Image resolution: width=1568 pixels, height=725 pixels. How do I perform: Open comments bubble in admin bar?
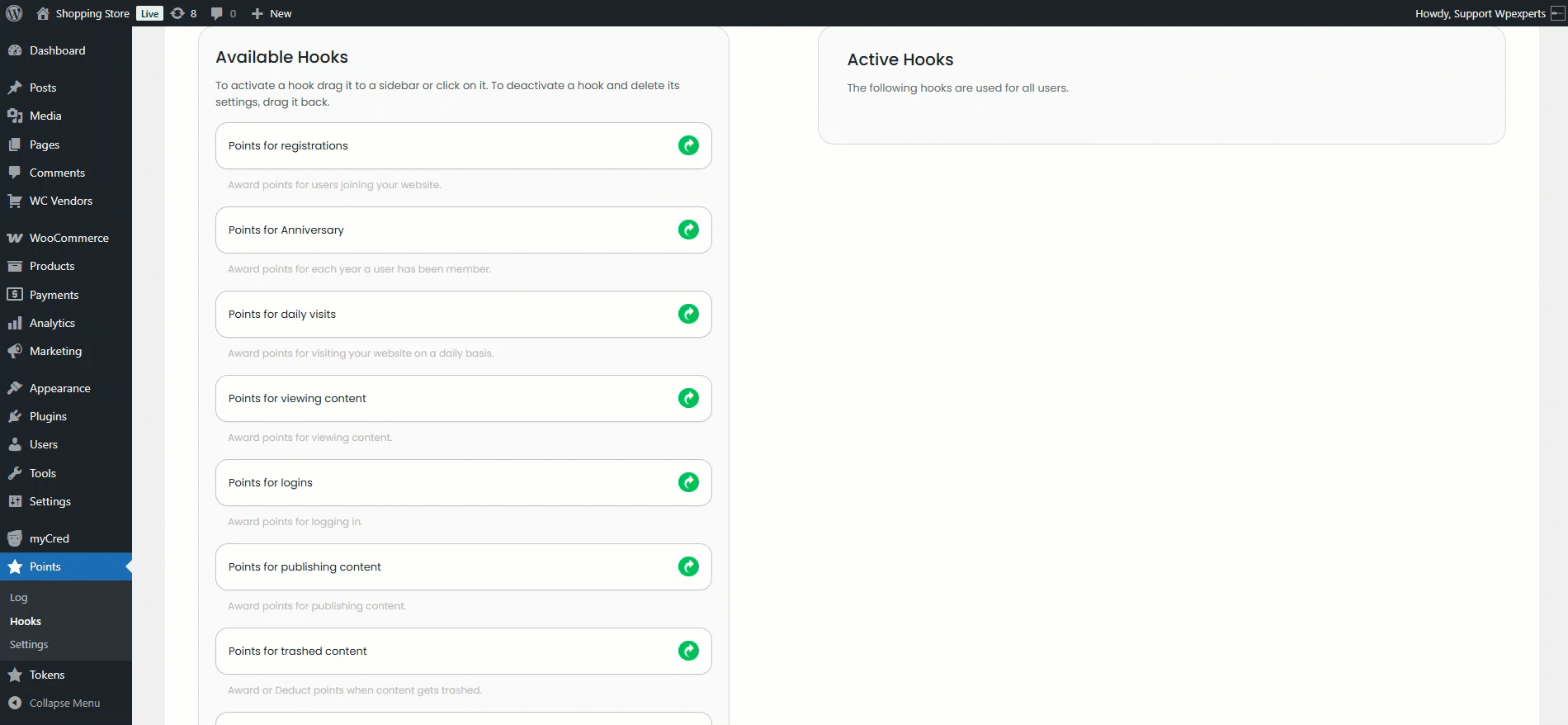tap(223, 13)
